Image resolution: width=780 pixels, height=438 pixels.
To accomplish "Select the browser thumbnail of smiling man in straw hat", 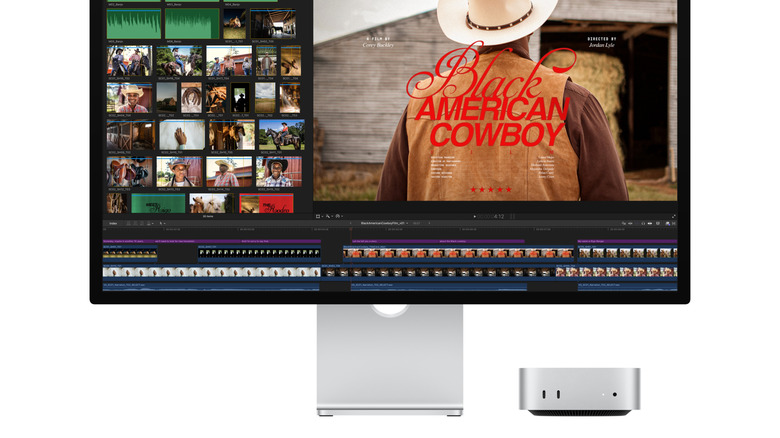I will click(129, 98).
